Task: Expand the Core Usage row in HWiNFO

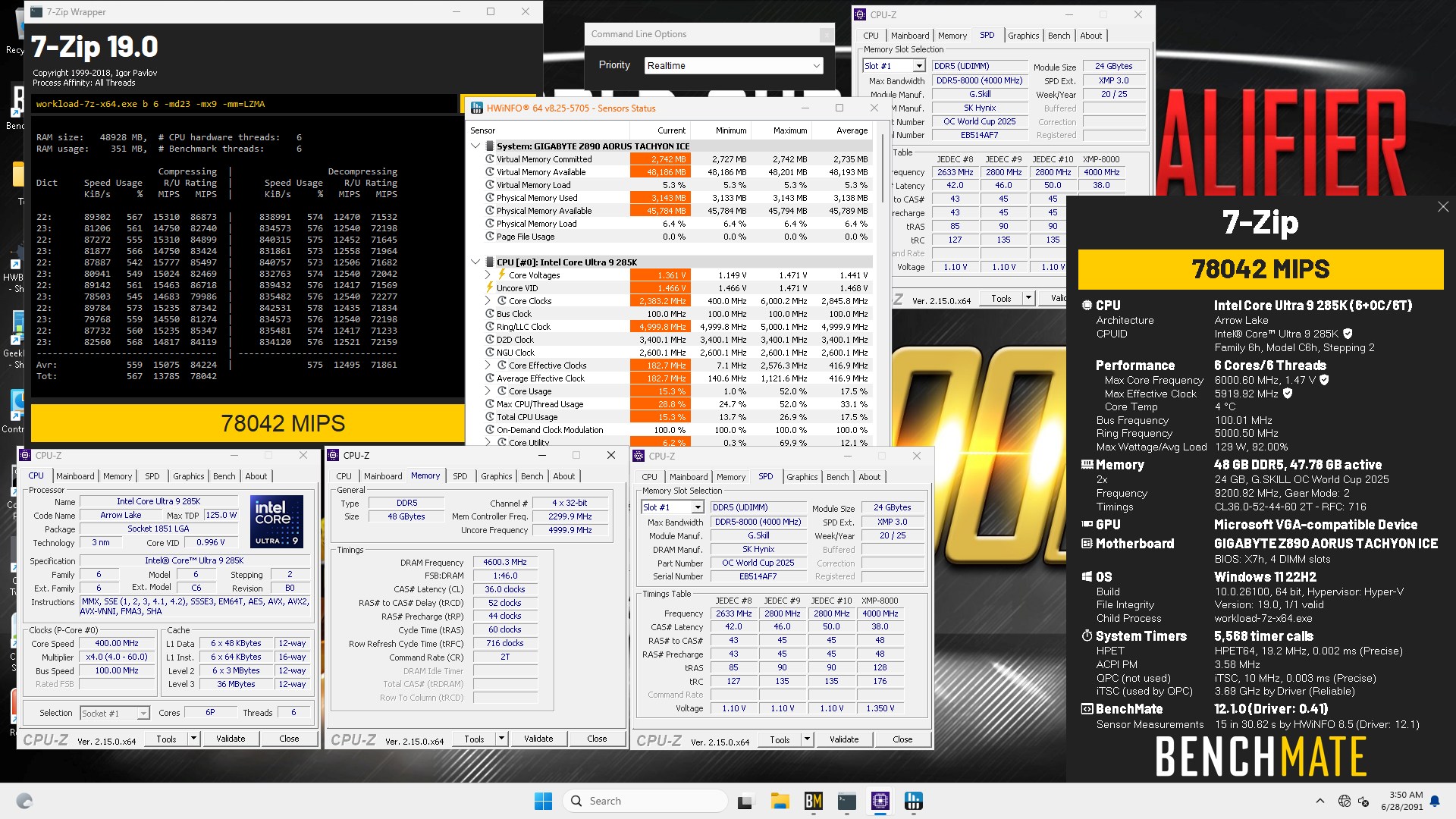Action: (x=488, y=391)
